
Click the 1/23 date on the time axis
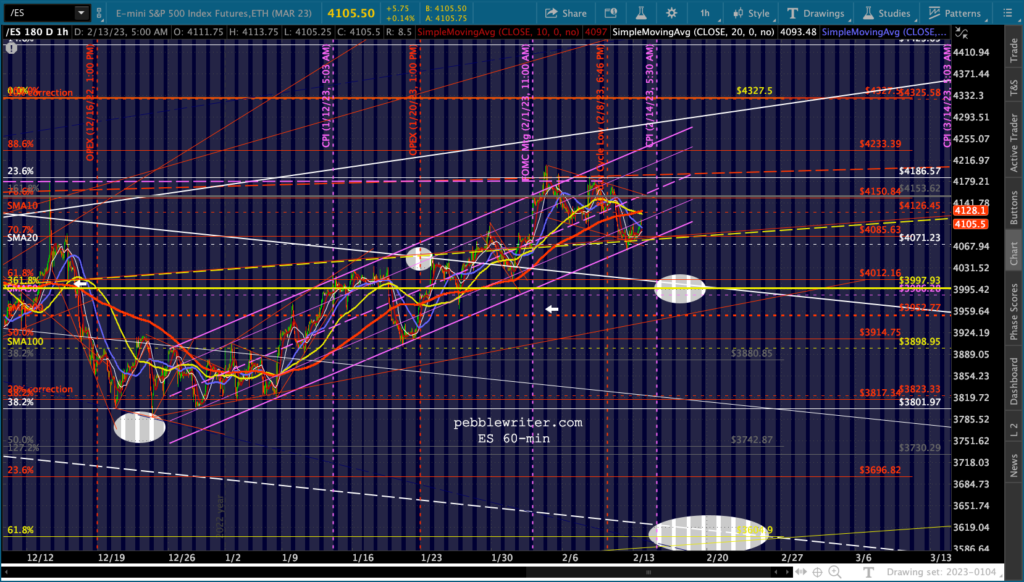tap(431, 558)
